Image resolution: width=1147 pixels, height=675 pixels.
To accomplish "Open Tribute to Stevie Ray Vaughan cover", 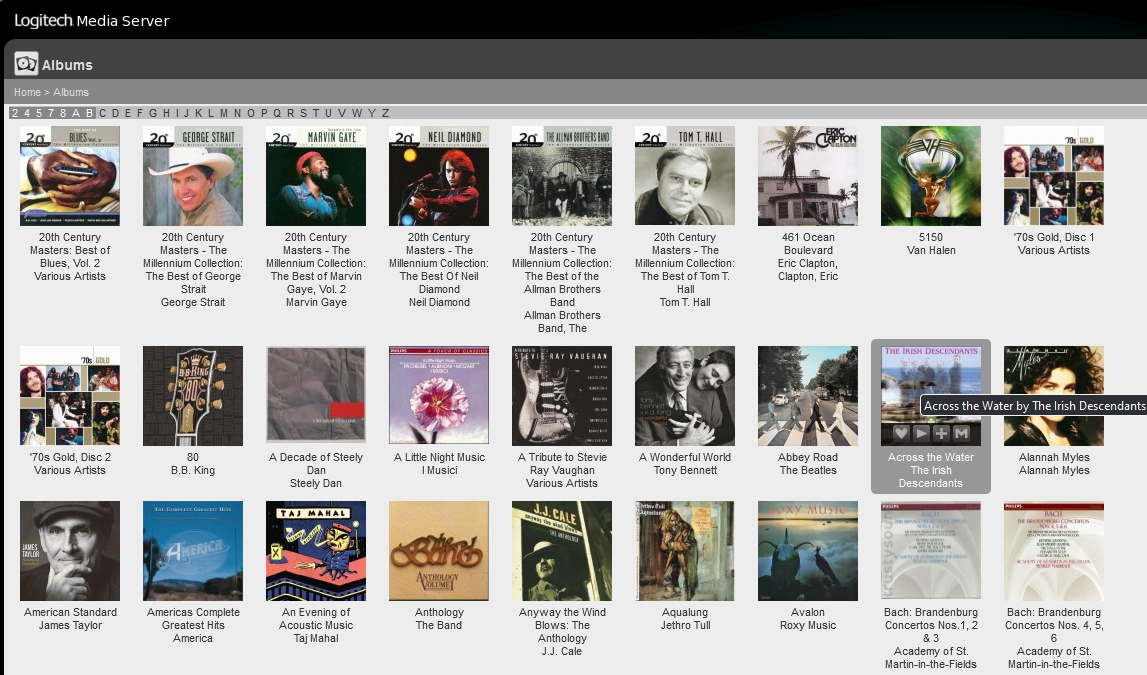I will tap(562, 396).
